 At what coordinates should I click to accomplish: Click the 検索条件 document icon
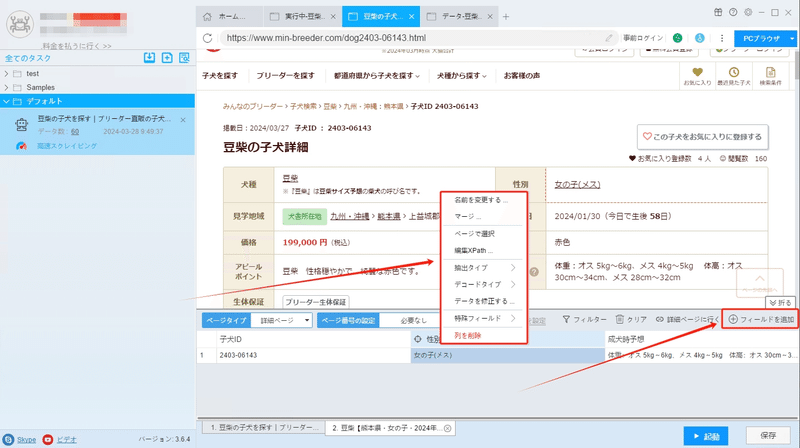770,72
